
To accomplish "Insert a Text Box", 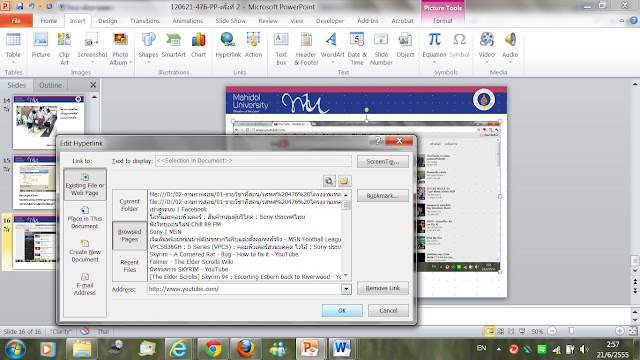I will tap(281, 49).
